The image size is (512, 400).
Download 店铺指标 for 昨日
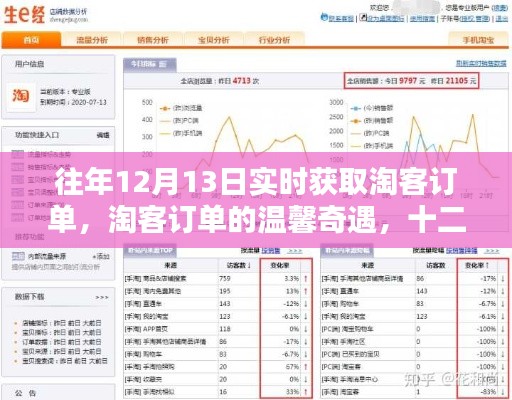coord(60,323)
